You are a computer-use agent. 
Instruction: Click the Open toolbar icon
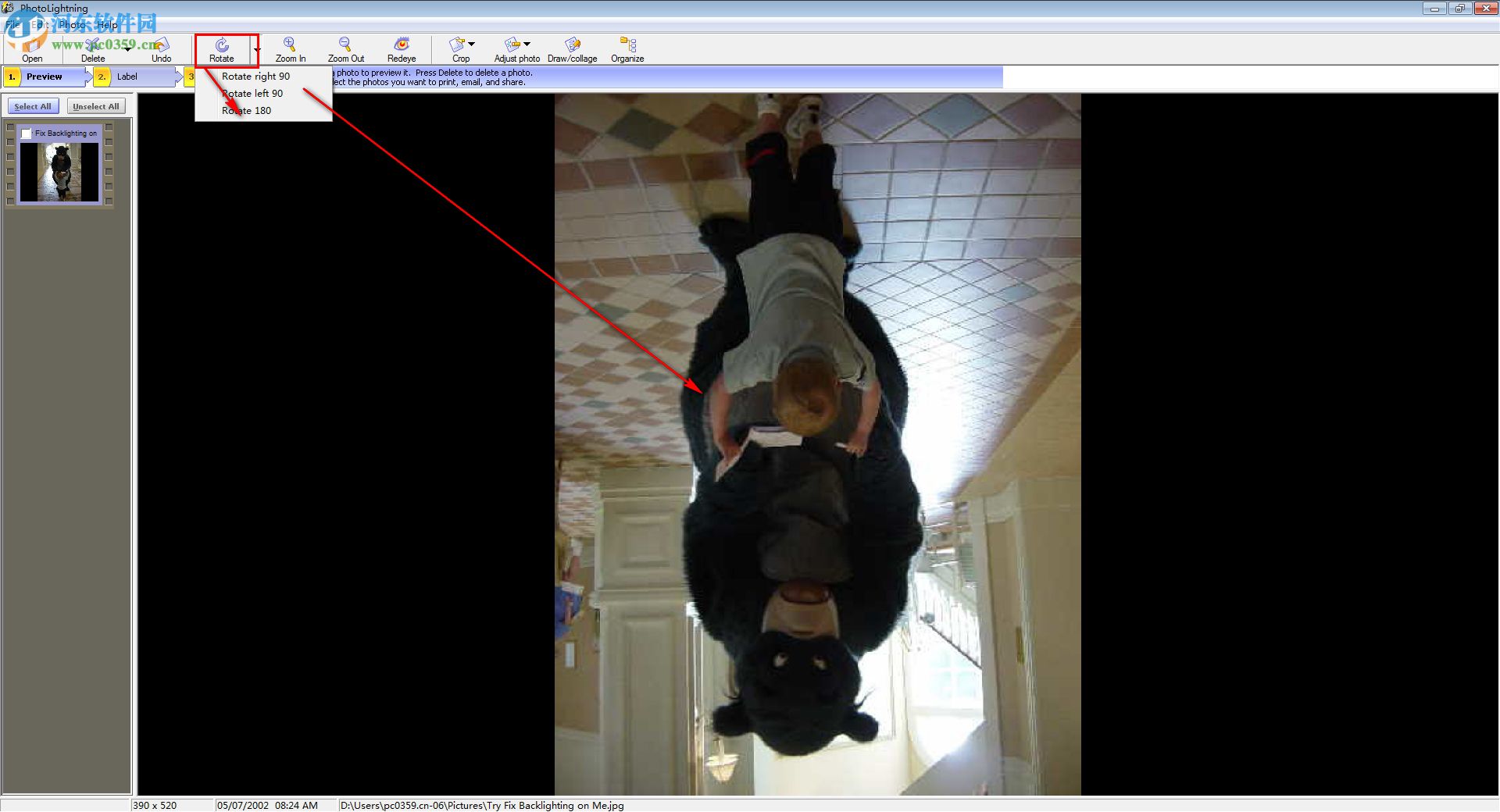pos(32,49)
